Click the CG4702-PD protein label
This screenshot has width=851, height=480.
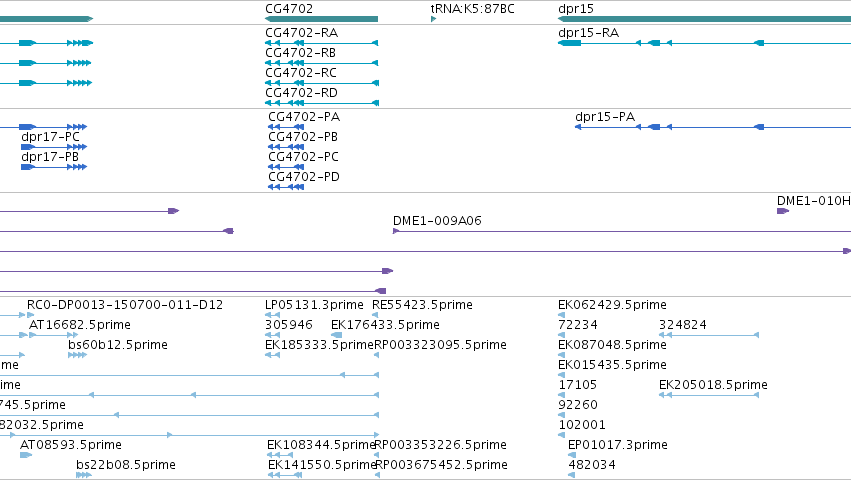[304, 176]
